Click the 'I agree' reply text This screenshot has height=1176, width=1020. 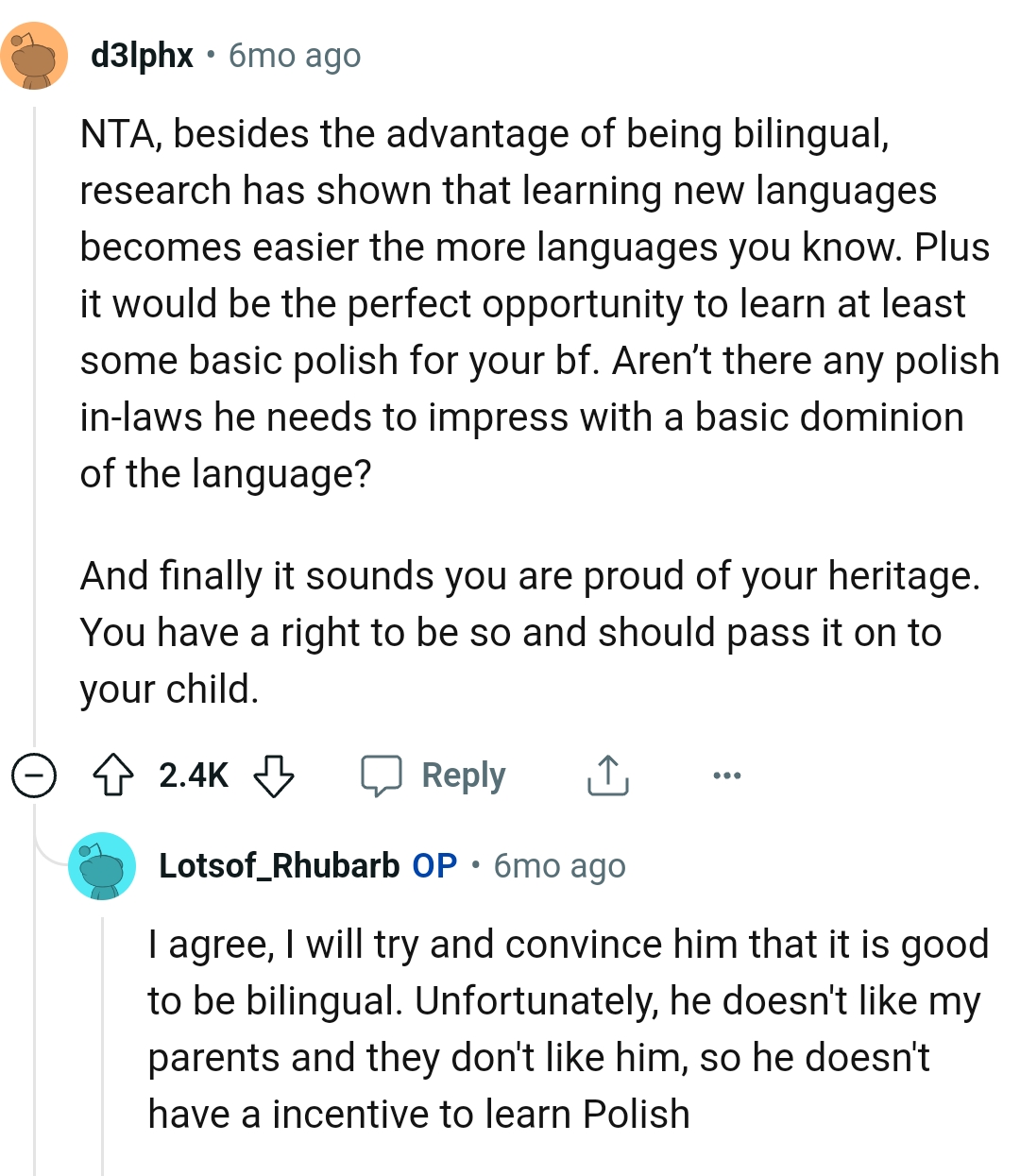[x=567, y=1030]
